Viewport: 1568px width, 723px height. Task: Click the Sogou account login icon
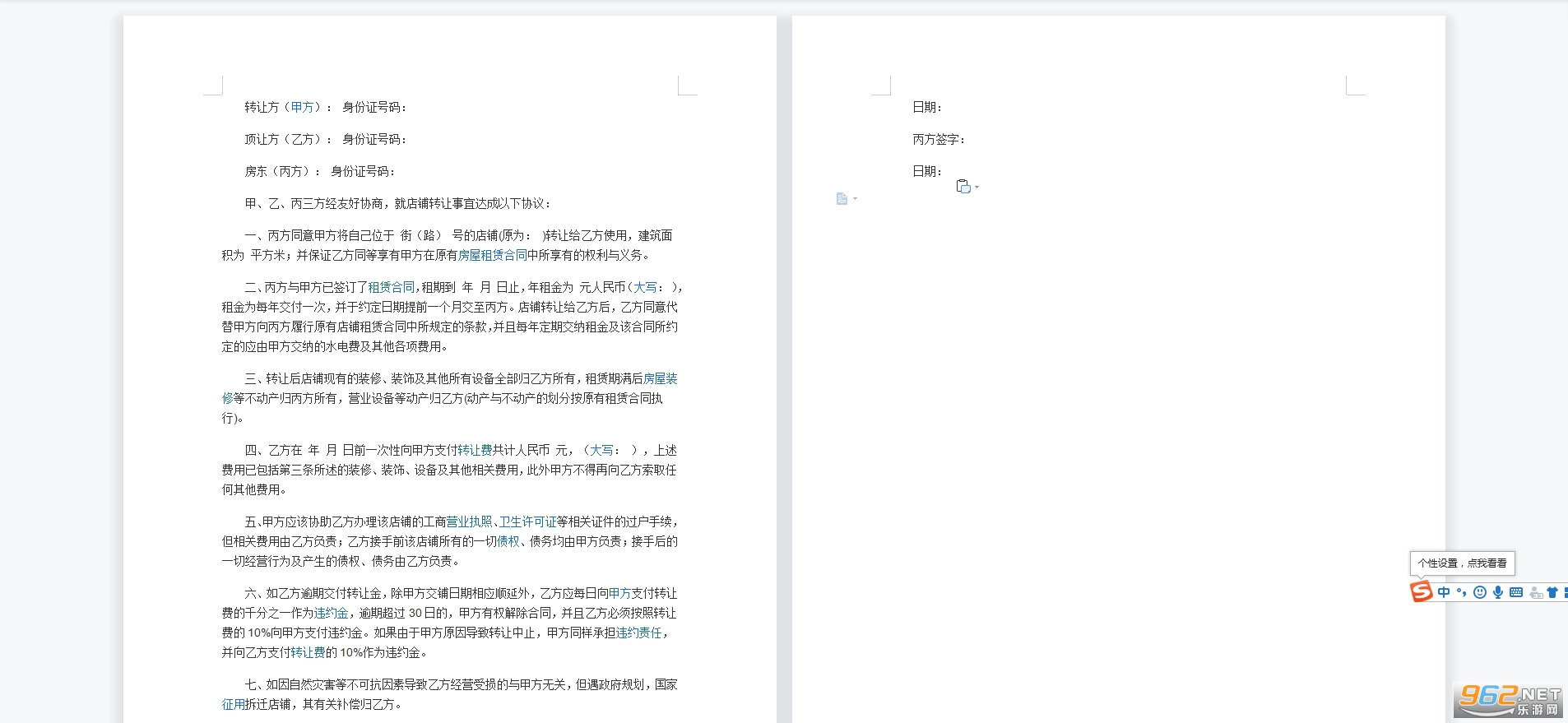coord(1535,592)
